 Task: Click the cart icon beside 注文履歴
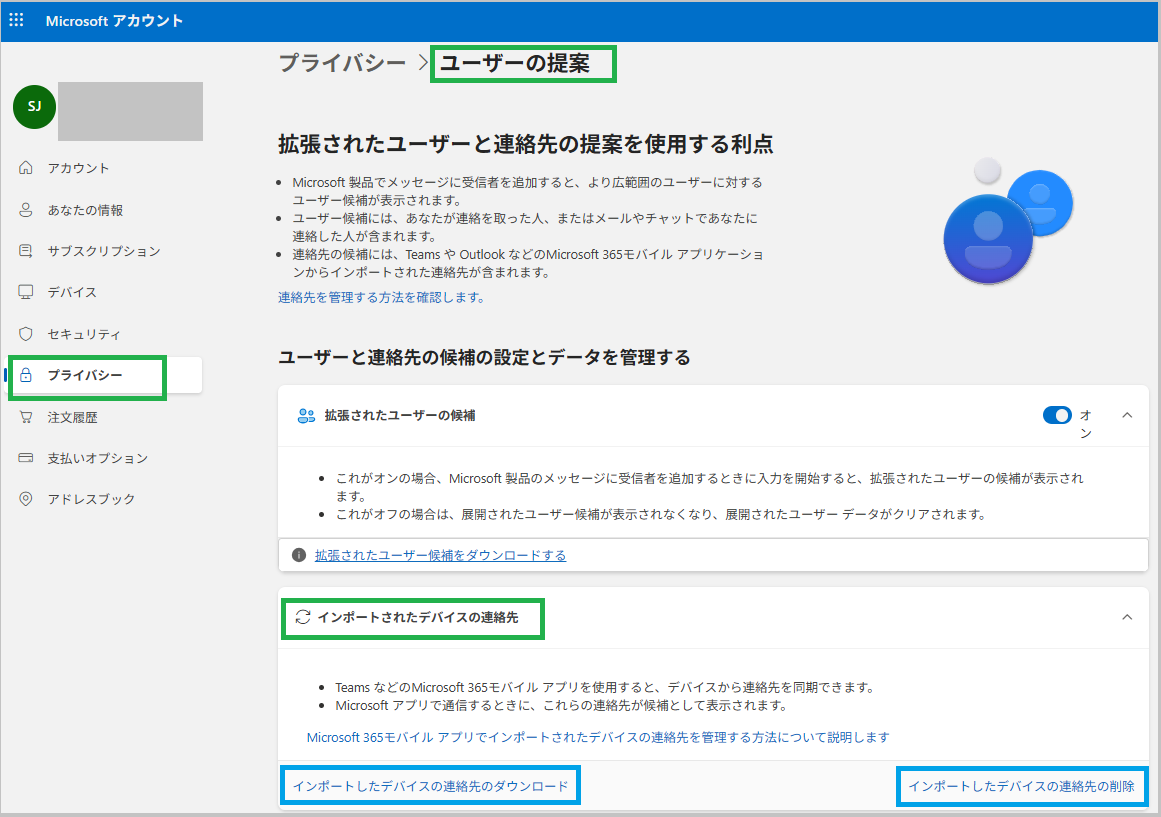(x=26, y=417)
